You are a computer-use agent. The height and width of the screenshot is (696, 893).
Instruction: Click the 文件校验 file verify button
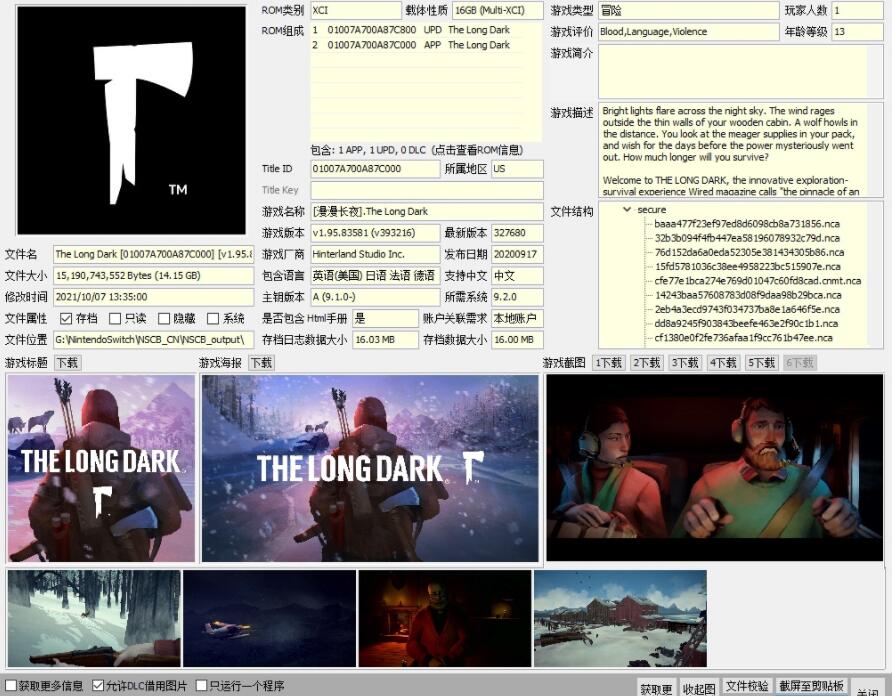[x=747, y=686]
